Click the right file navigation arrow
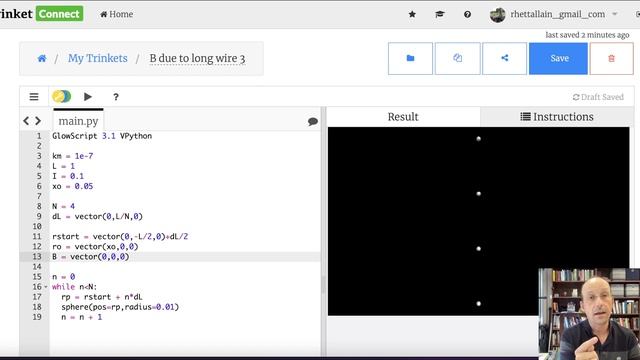The image size is (640, 360). click(38, 121)
